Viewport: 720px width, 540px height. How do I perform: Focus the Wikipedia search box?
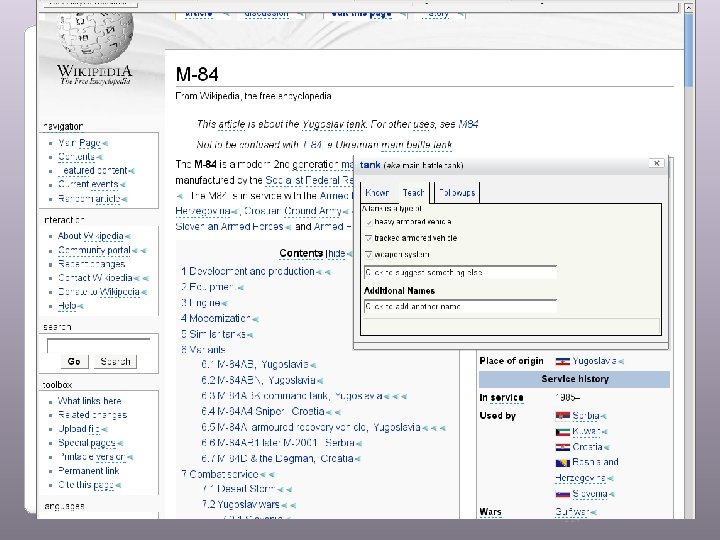click(99, 346)
